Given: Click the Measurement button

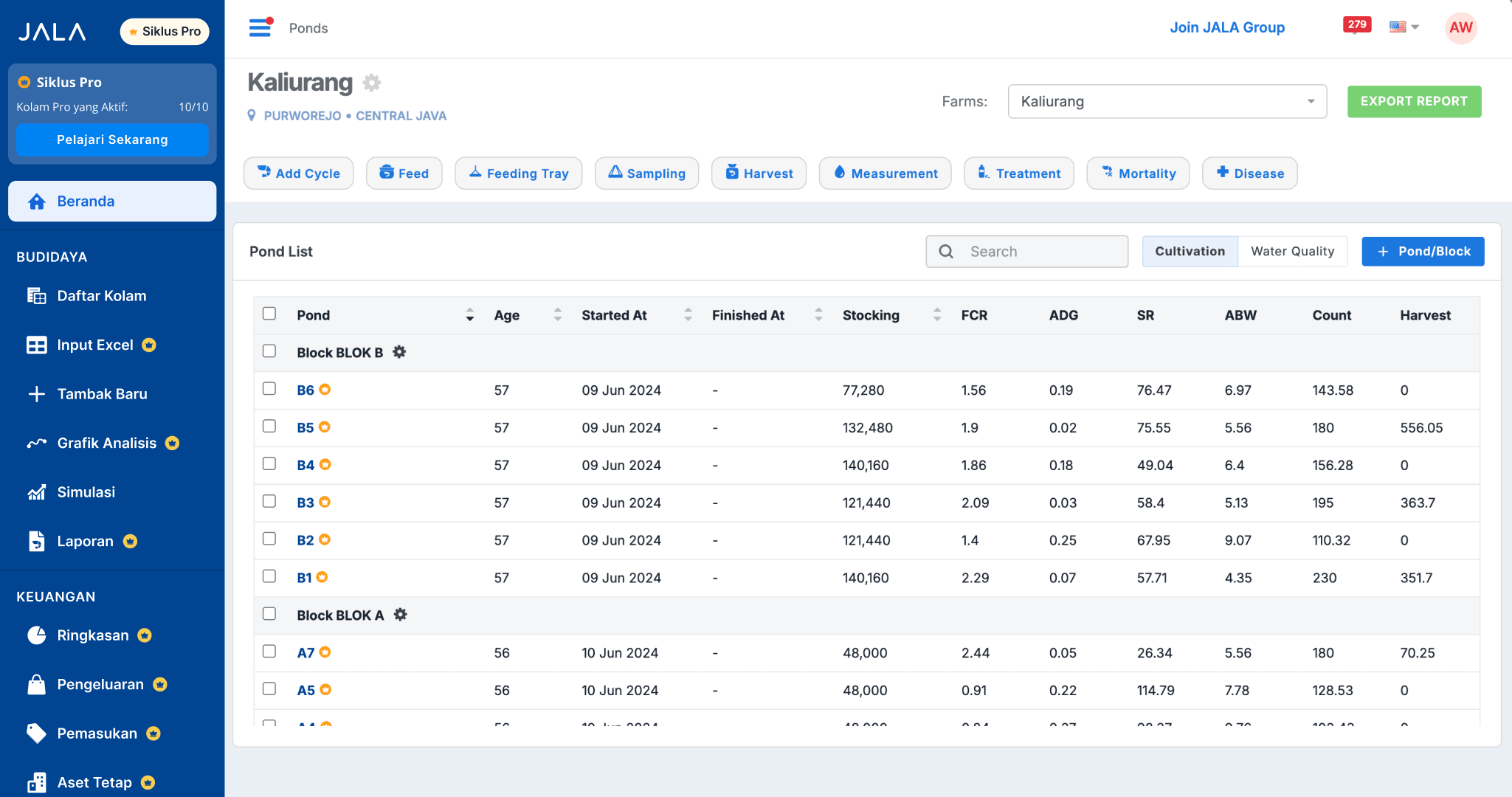Looking at the screenshot, I should coord(886,173).
